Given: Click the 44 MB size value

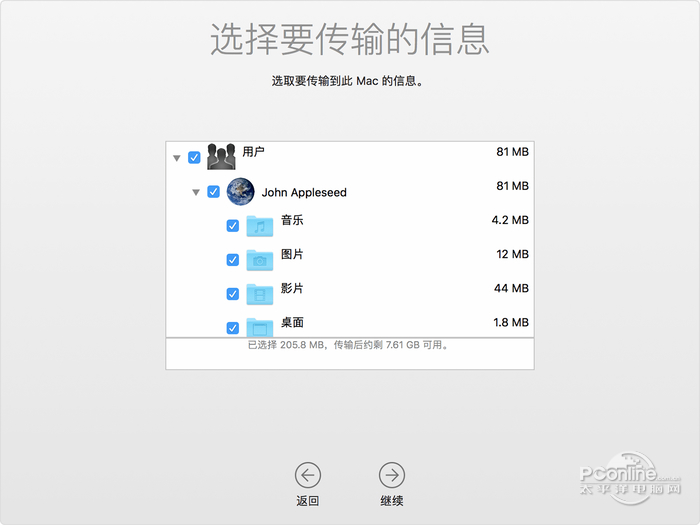Looking at the screenshot, I should [511, 288].
